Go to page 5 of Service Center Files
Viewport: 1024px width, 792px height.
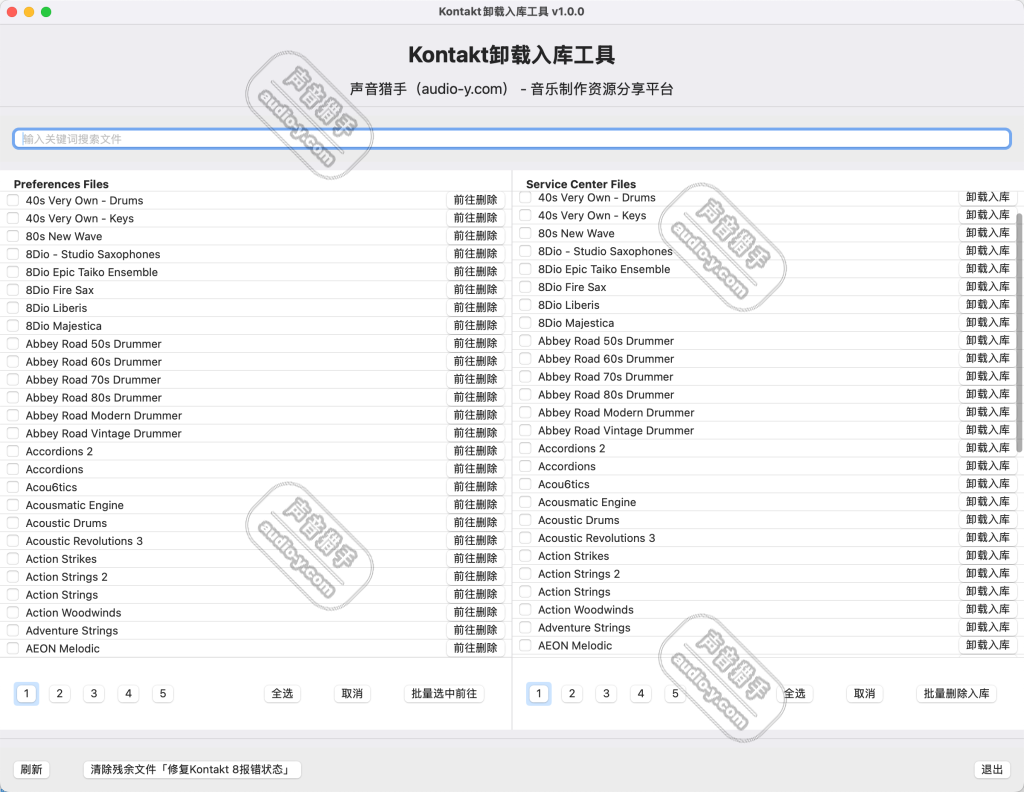[x=674, y=693]
